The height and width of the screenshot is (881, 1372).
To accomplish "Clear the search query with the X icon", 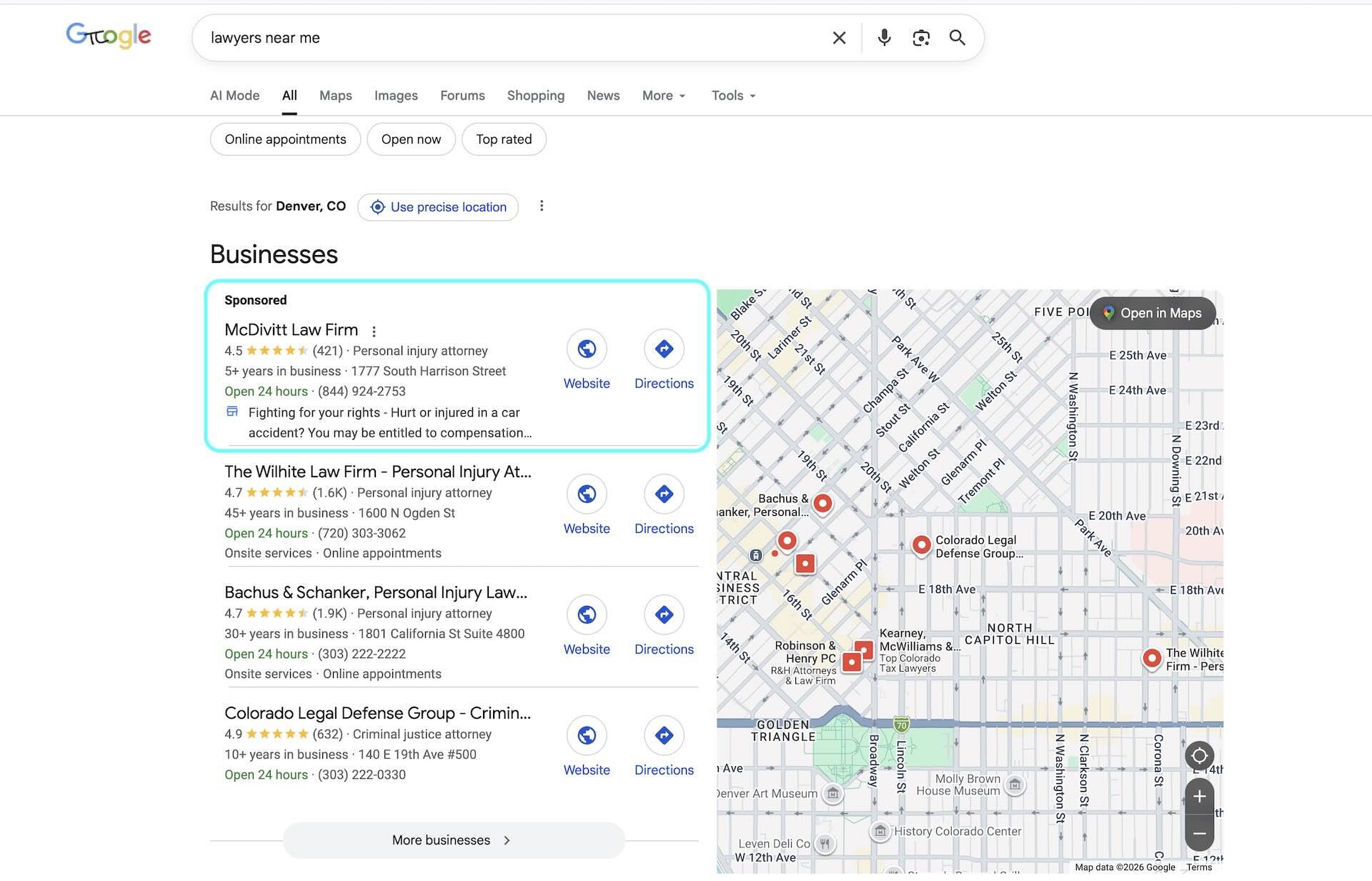I will coord(839,37).
